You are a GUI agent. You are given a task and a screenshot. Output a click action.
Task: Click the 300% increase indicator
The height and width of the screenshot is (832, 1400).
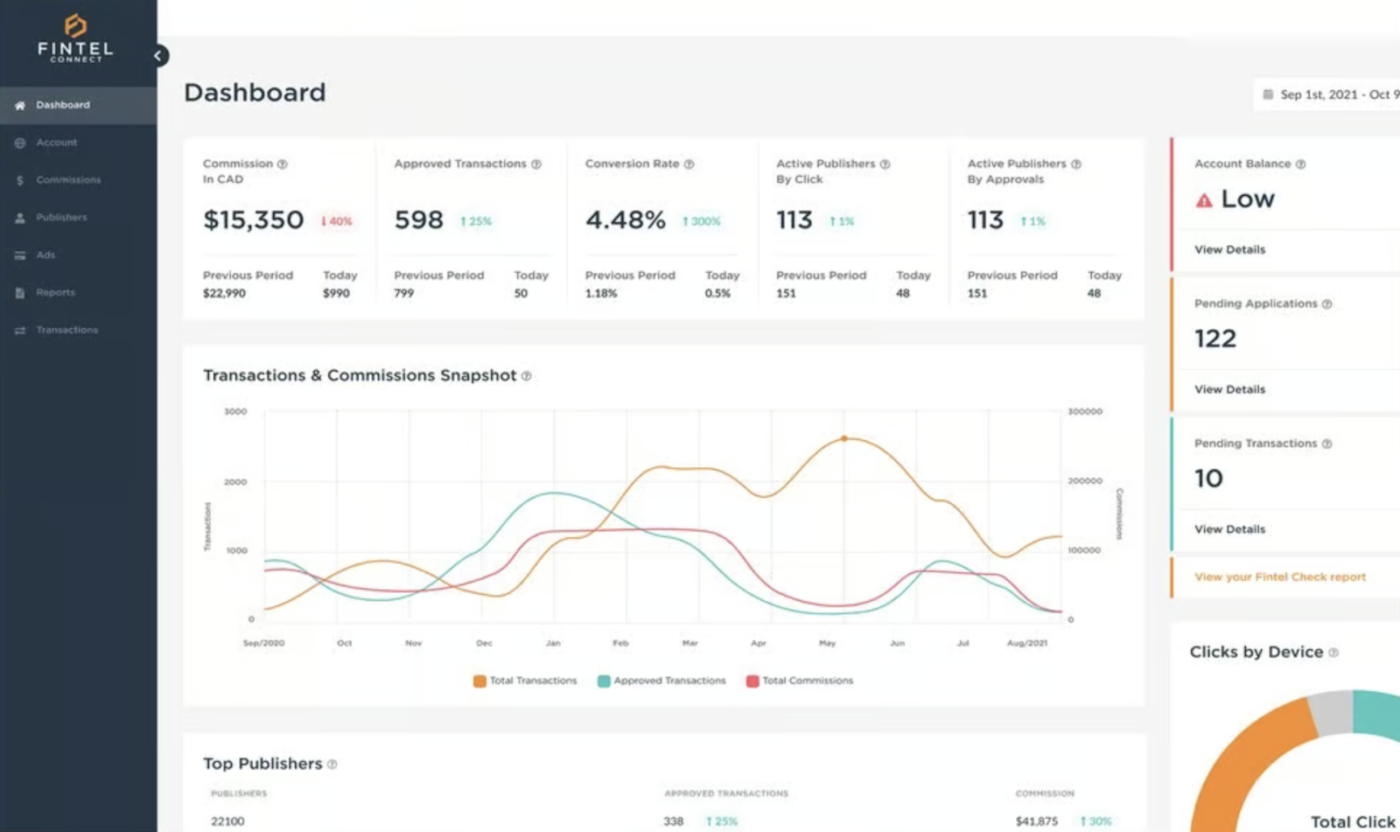tap(701, 222)
